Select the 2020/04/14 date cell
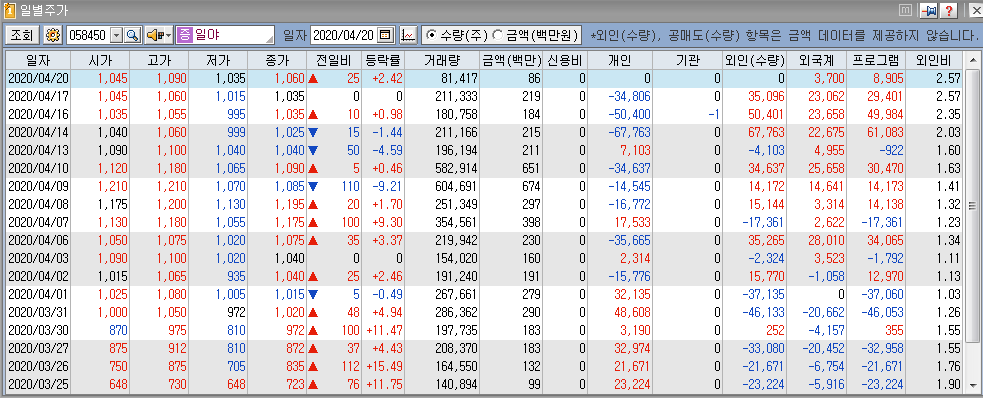The image size is (983, 398). click(38, 132)
